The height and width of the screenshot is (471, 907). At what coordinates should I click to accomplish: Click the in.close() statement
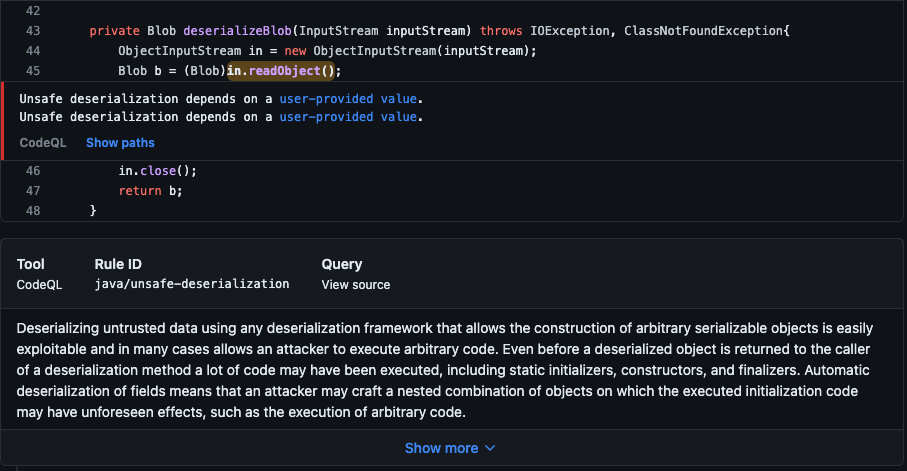pos(158,171)
